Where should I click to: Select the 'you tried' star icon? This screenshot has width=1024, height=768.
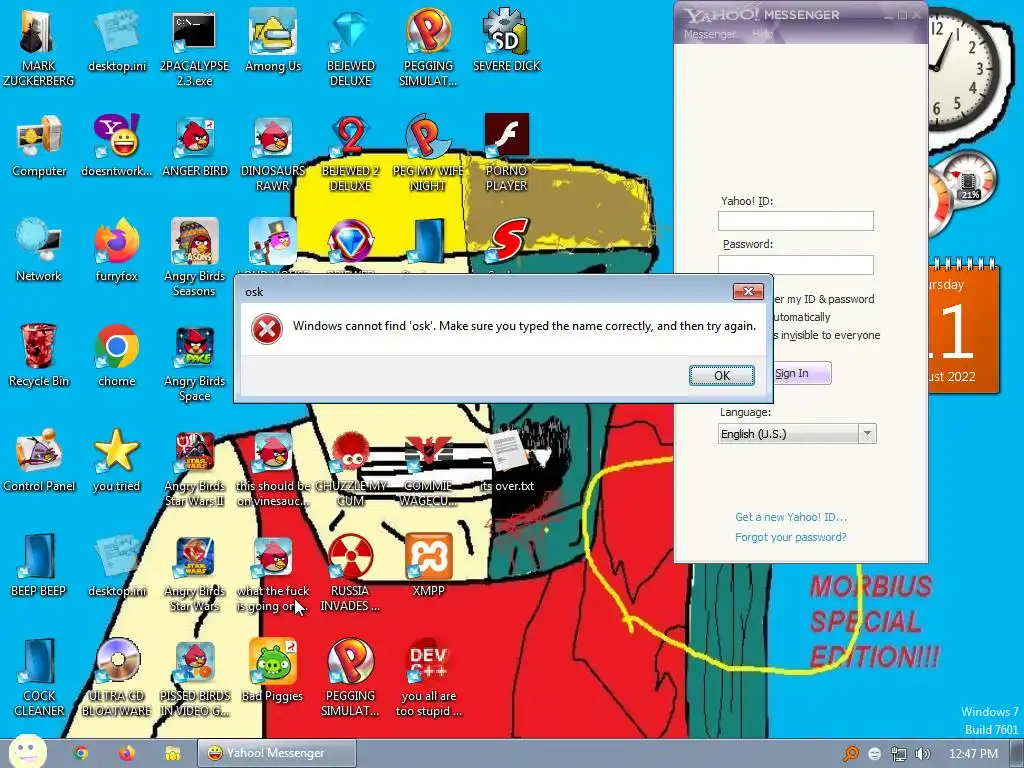pyautogui.click(x=116, y=461)
